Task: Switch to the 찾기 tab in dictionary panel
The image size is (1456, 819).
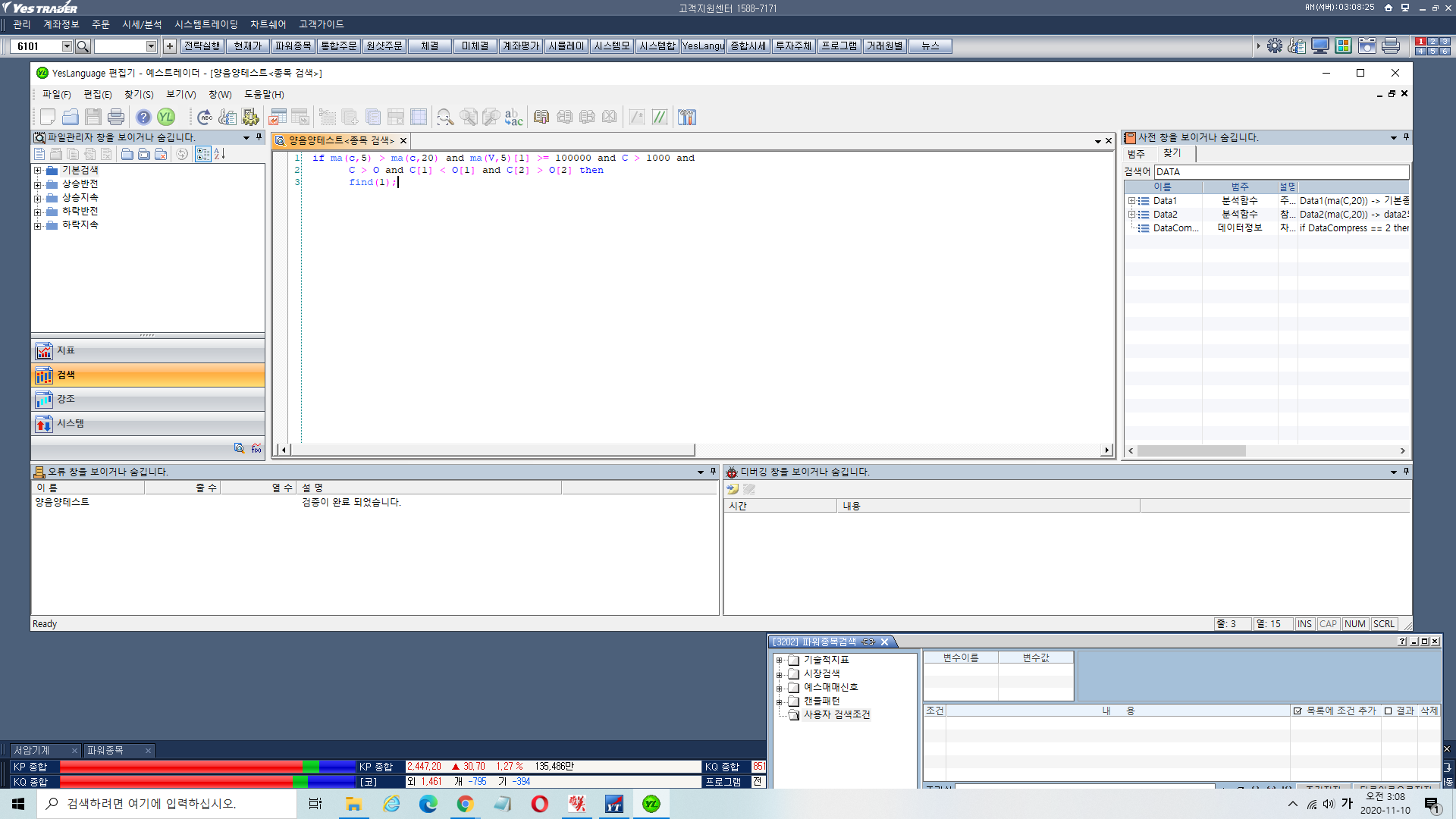Action: 1172,153
